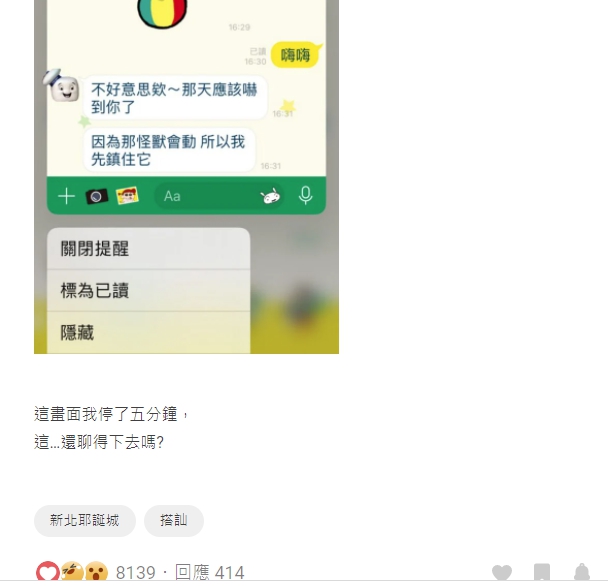Click the plus icon in chat bar
The image size is (608, 586).
click(x=66, y=196)
